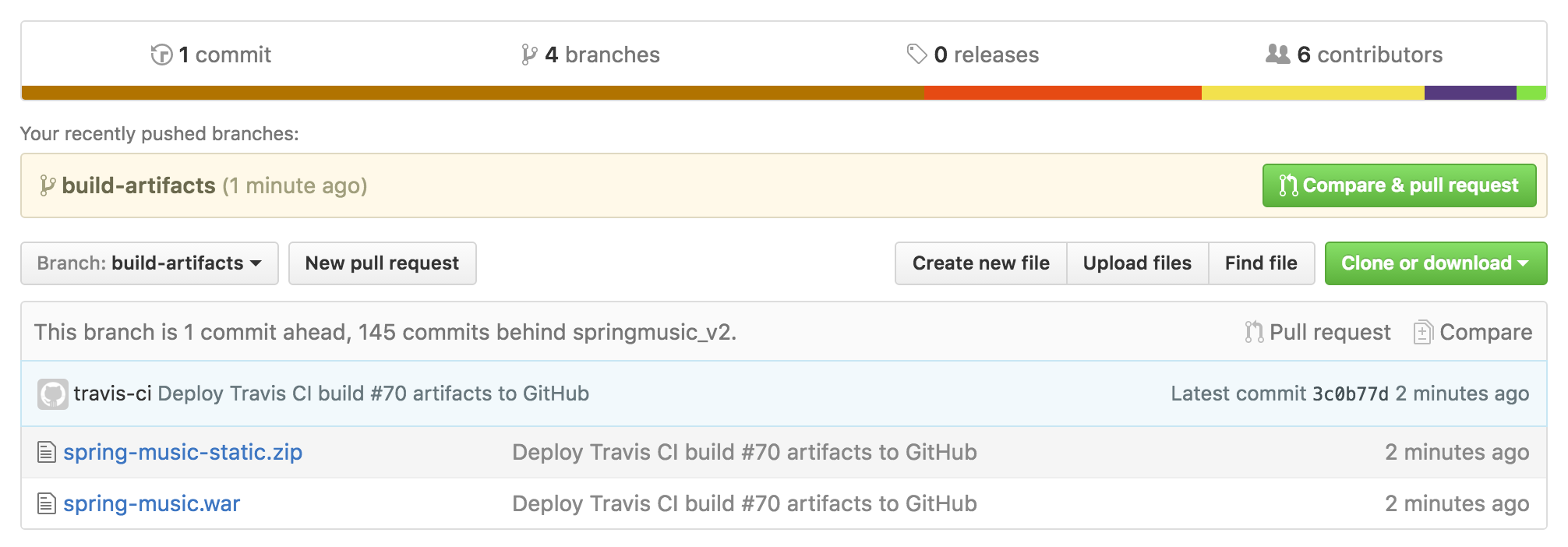Click the file icon beside spring-music.war

point(47,503)
